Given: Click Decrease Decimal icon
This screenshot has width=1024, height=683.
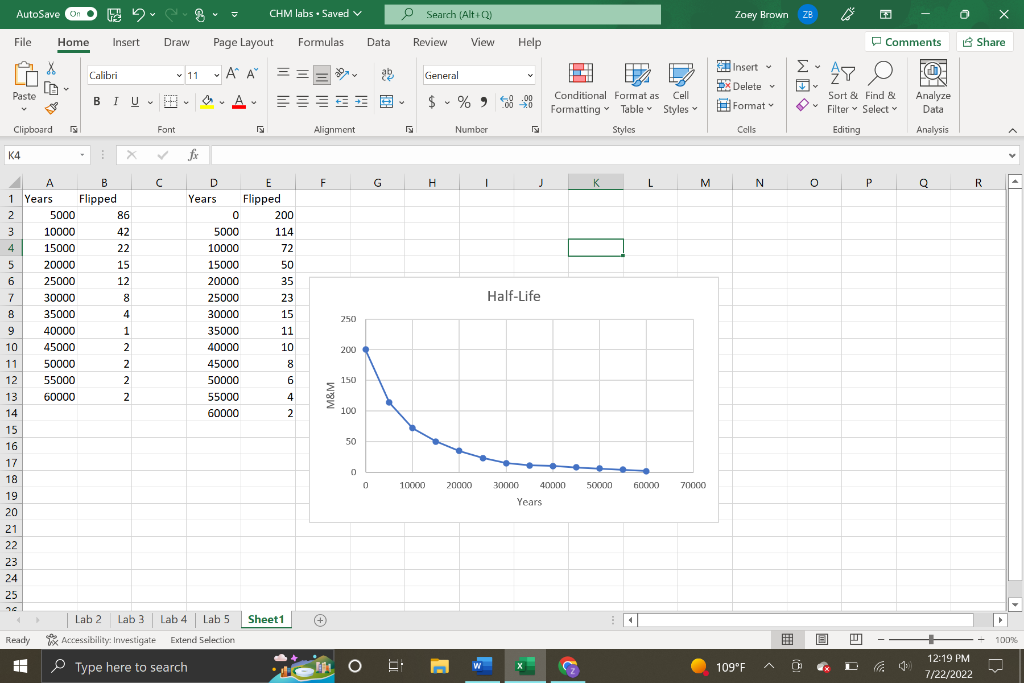Looking at the screenshot, I should [526, 102].
